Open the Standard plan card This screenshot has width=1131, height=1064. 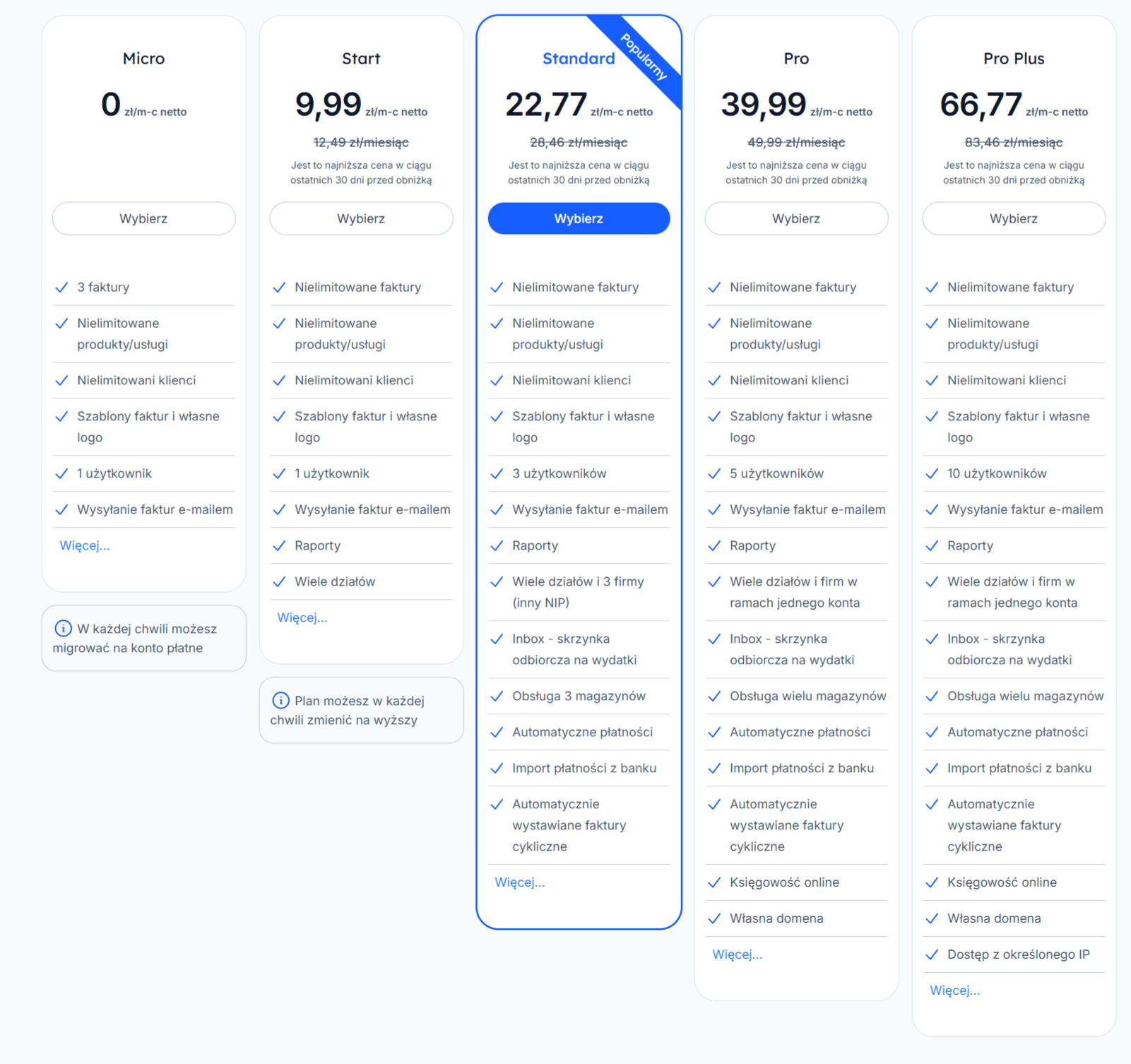pyautogui.click(x=578, y=58)
